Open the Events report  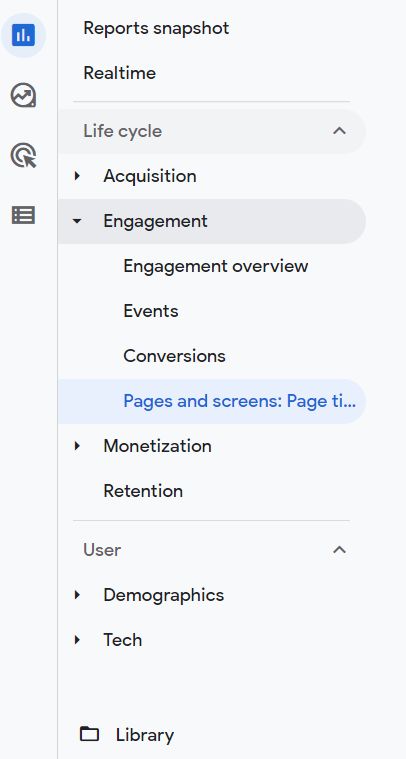point(151,311)
